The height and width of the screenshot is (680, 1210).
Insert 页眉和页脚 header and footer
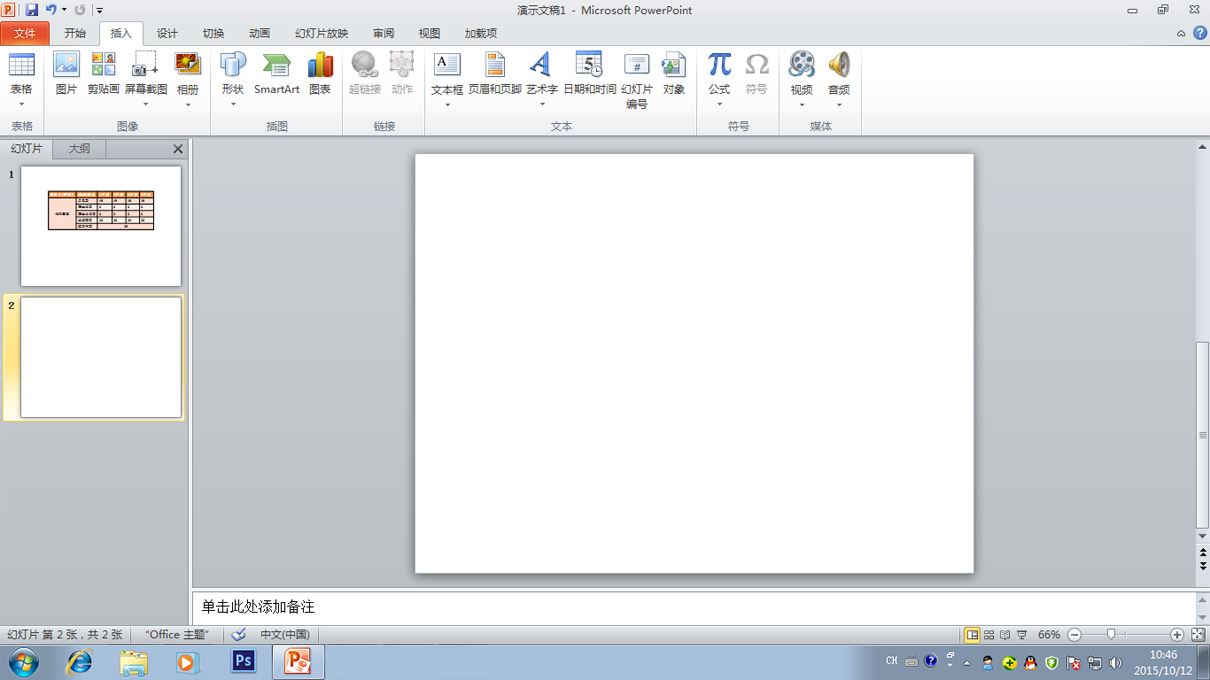point(495,74)
